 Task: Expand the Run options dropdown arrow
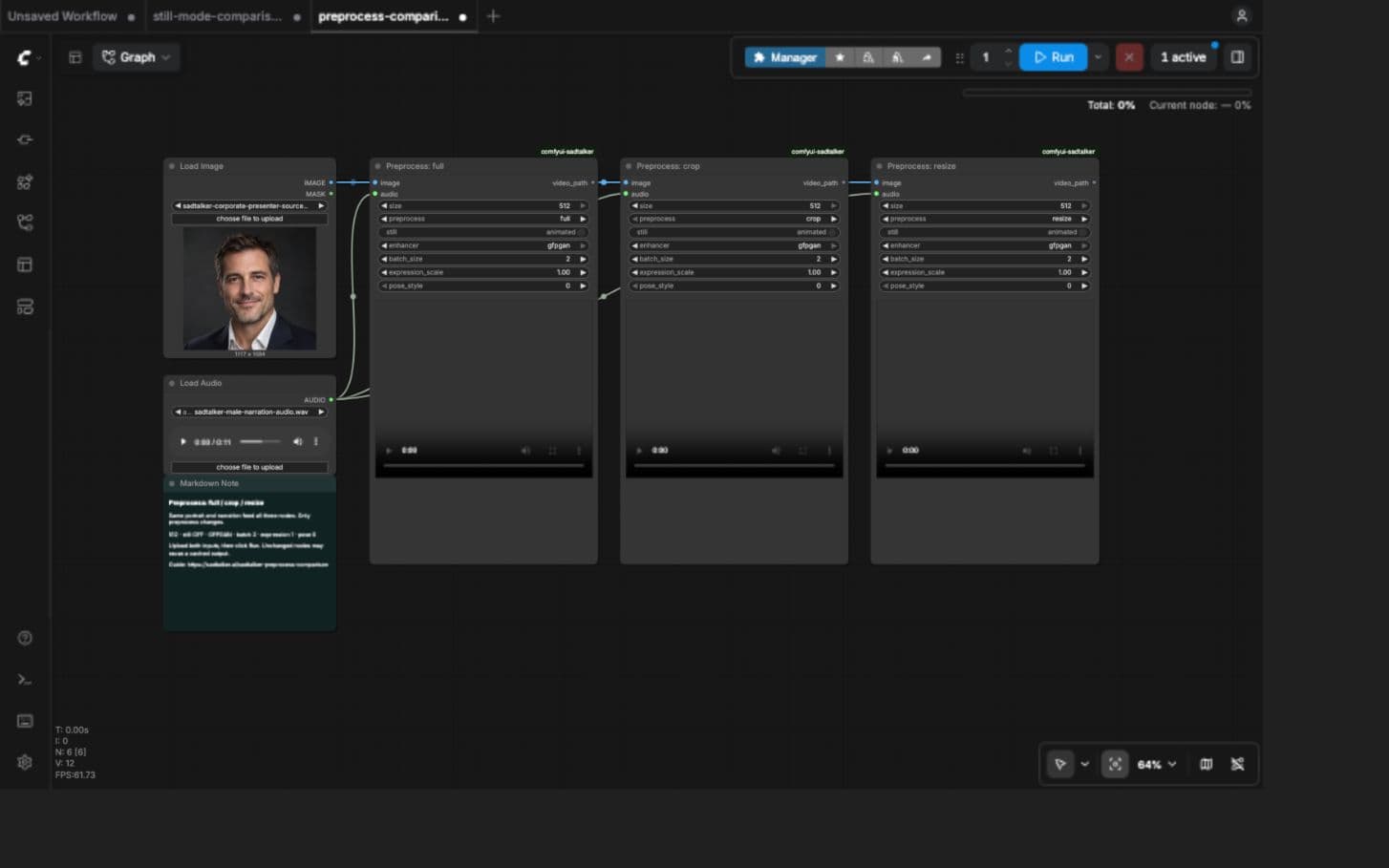tap(1098, 57)
